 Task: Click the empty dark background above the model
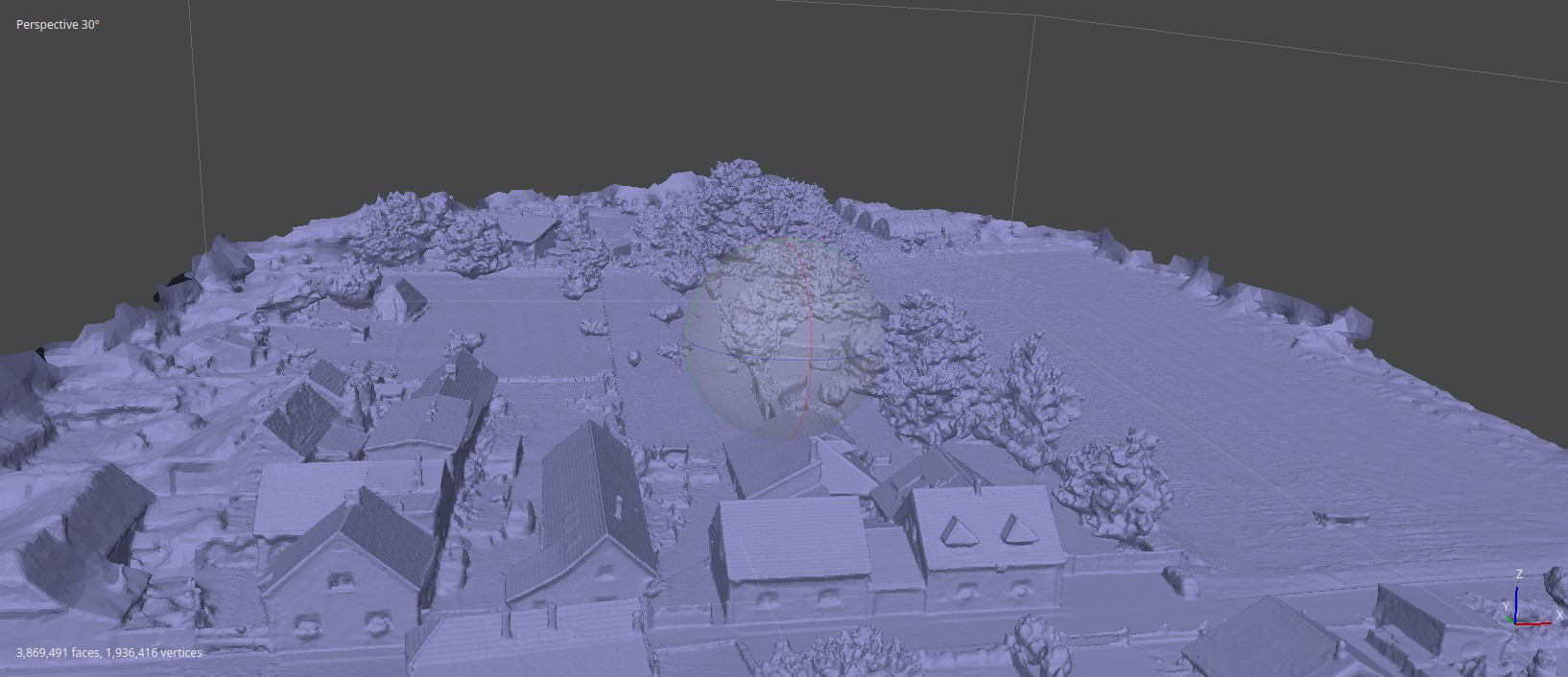pos(576,86)
